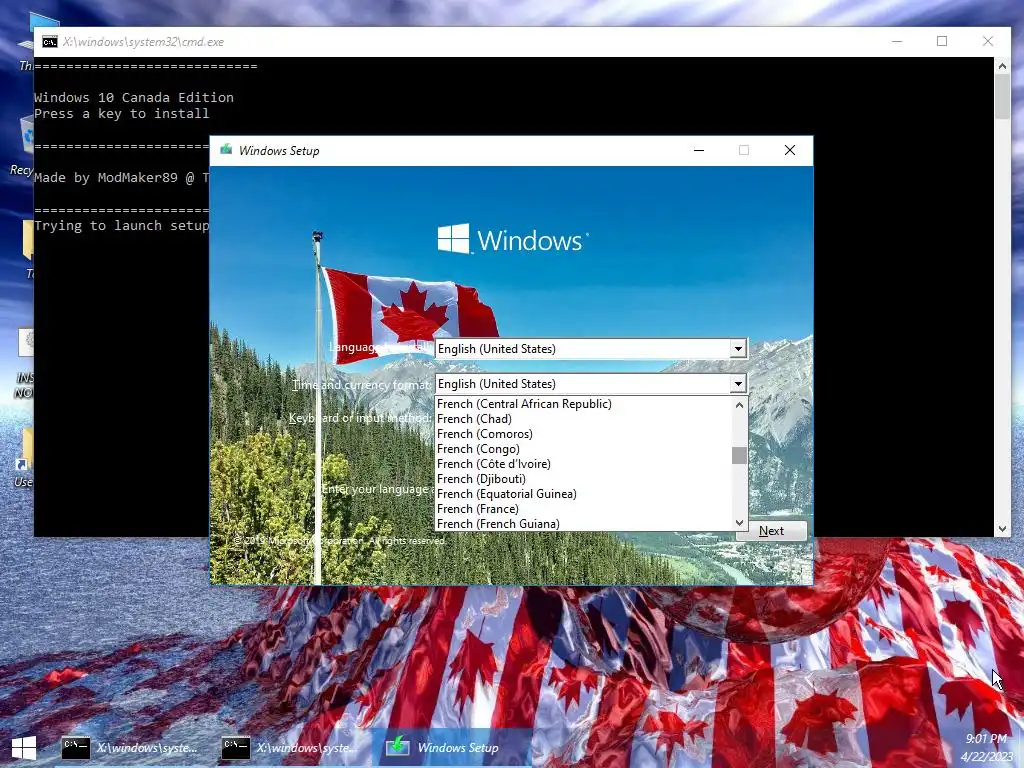This screenshot has width=1024, height=768.
Task: Click dropdown list scrollbar down arrow
Action: [739, 522]
